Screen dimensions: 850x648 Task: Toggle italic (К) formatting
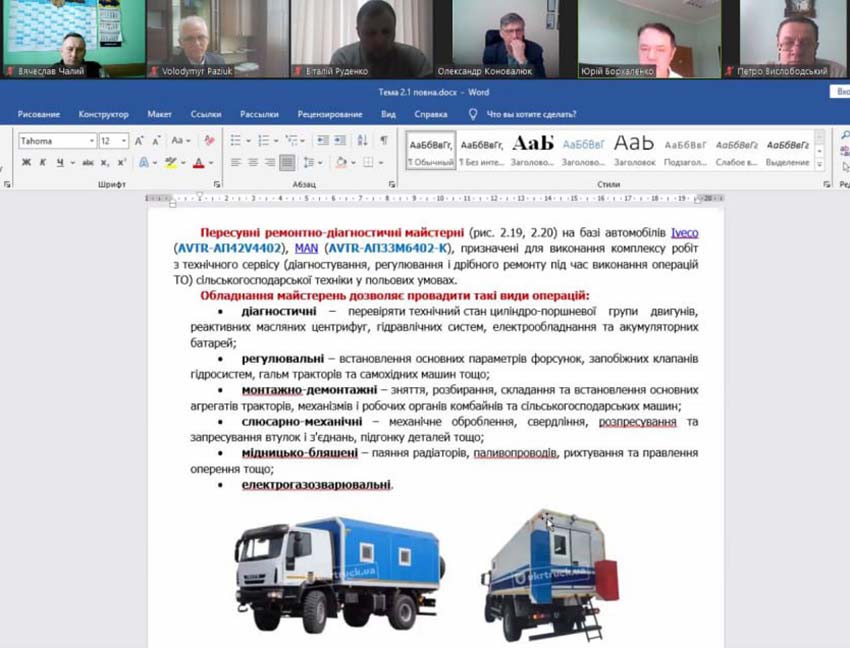click(x=42, y=162)
